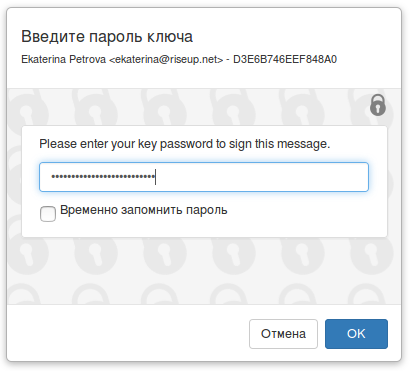Screen dimensions: 415x372
Task: Click the ekaterina@riseup.net email address
Action: point(166,59)
